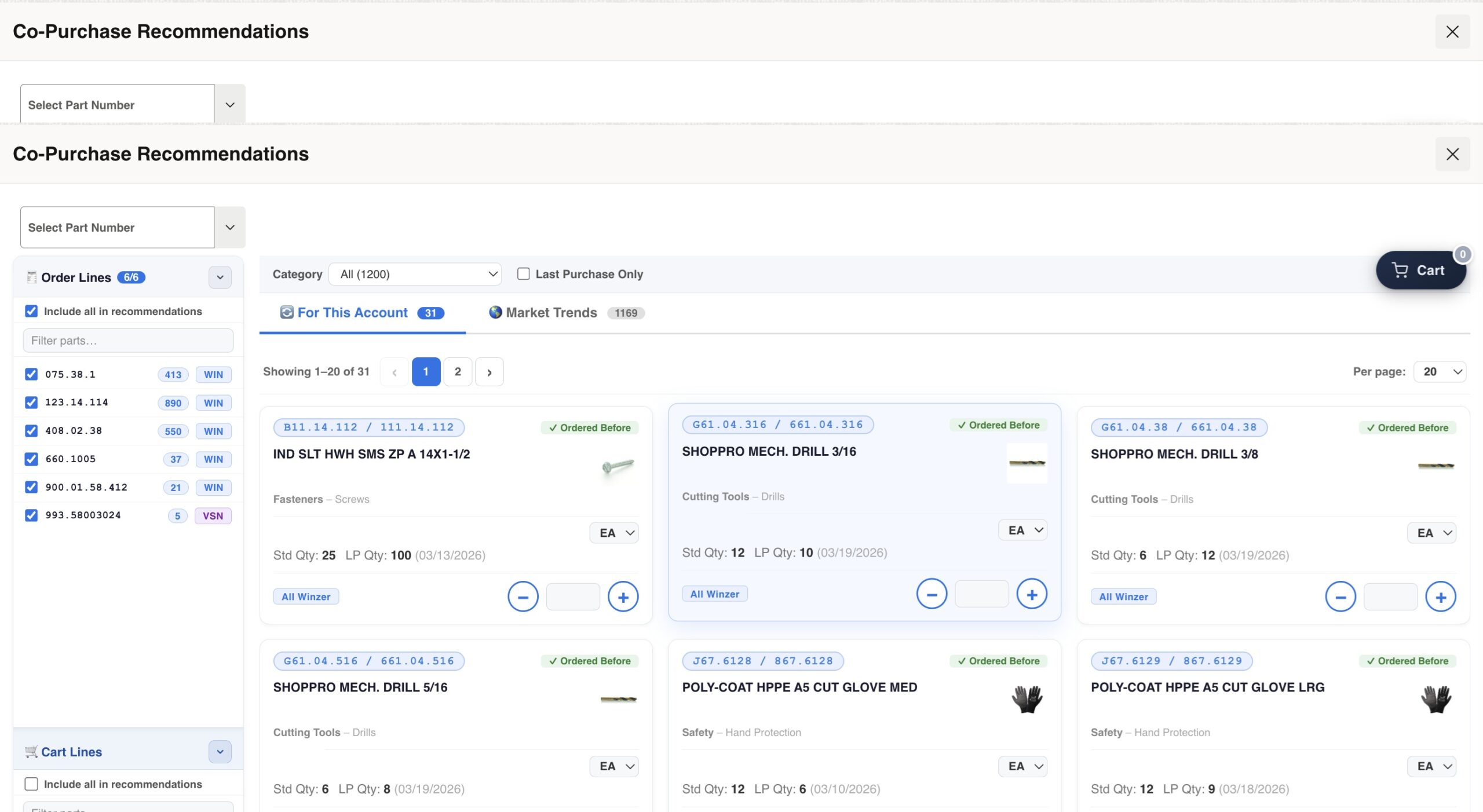The height and width of the screenshot is (812, 1483).
Task: Open EA unit dropdown for IND SLT HWH screw
Action: [614, 533]
